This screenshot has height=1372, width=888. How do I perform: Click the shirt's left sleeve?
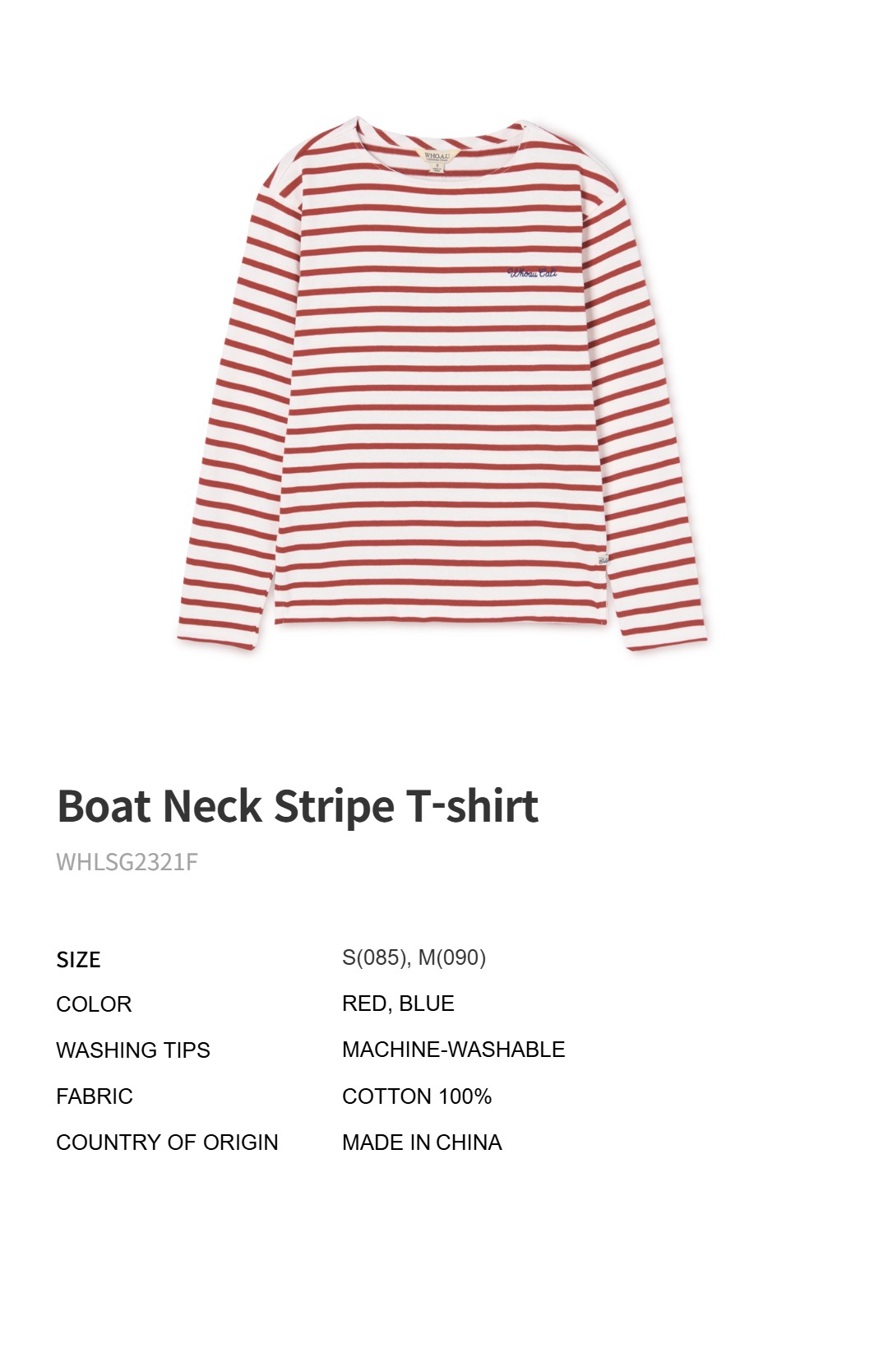tap(238, 411)
